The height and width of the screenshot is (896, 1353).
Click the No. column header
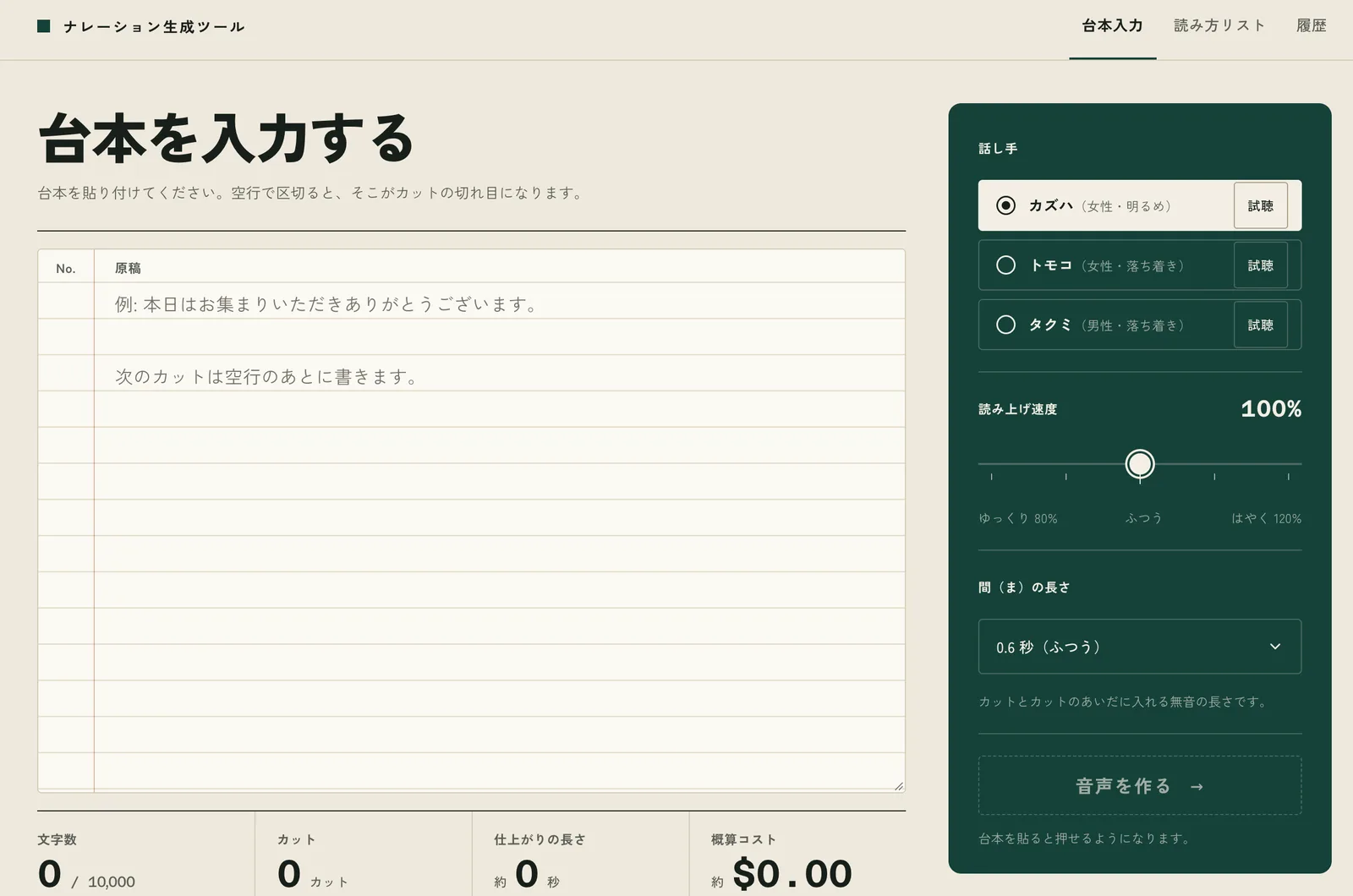pos(66,268)
